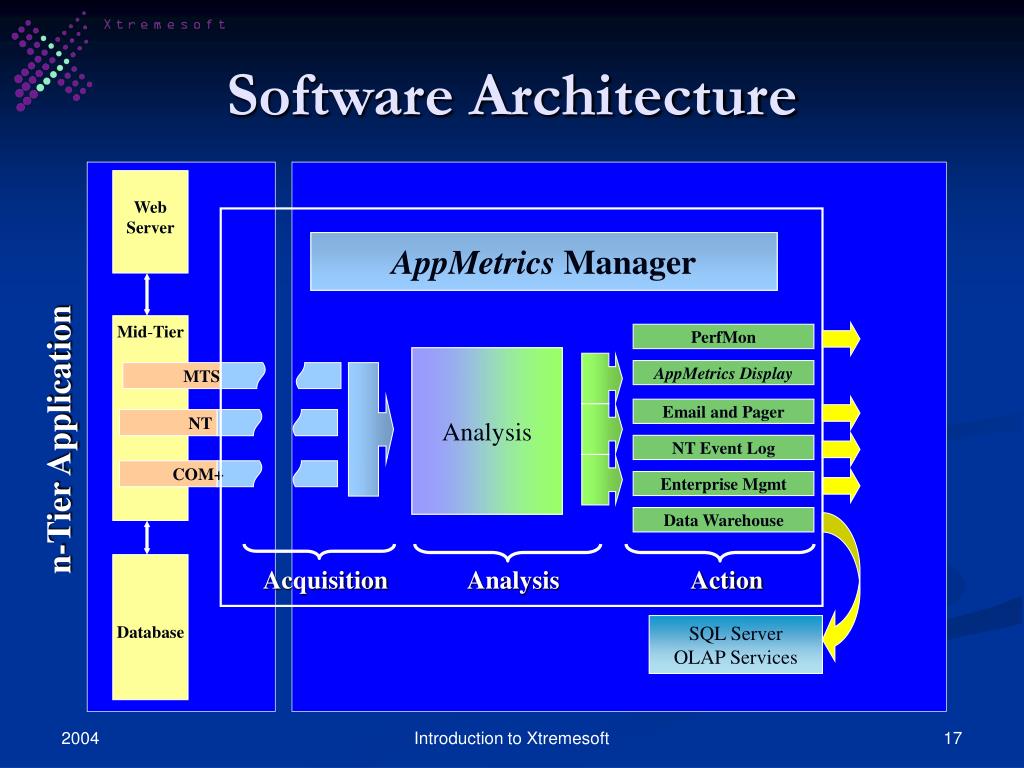The width and height of the screenshot is (1024, 768).
Task: Select the curly brace above the Analysis label
Action: click(x=507, y=552)
